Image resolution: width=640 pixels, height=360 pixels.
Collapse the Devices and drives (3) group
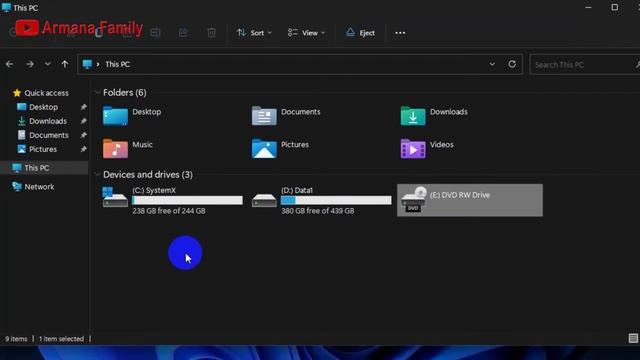(x=97, y=175)
